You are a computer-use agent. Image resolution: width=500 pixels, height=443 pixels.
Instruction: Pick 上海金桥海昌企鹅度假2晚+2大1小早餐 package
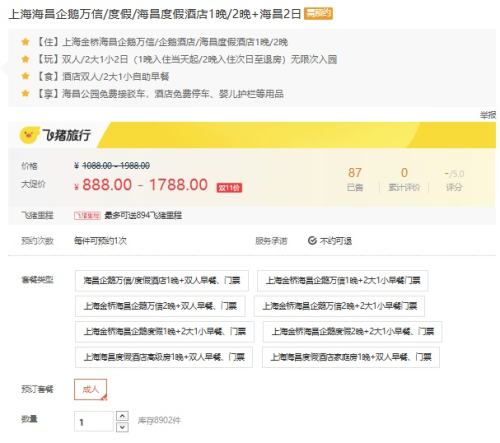click(353, 332)
